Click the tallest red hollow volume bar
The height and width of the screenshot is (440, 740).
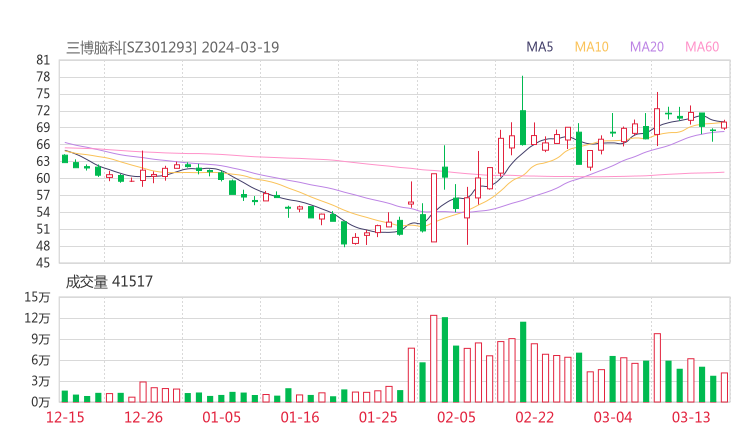(434, 359)
